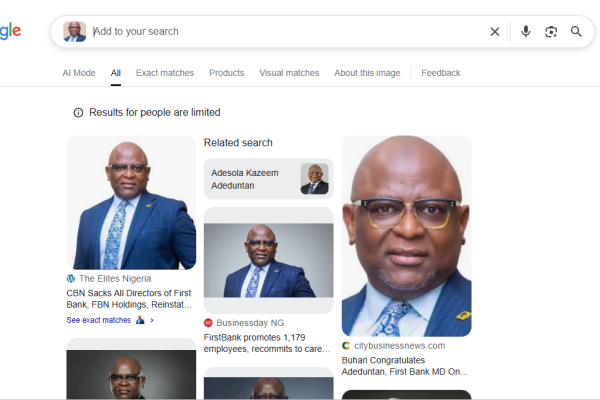This screenshot has width=600, height=400.
Task: Open the CBN Sacks All Directors article
Action: (129, 299)
